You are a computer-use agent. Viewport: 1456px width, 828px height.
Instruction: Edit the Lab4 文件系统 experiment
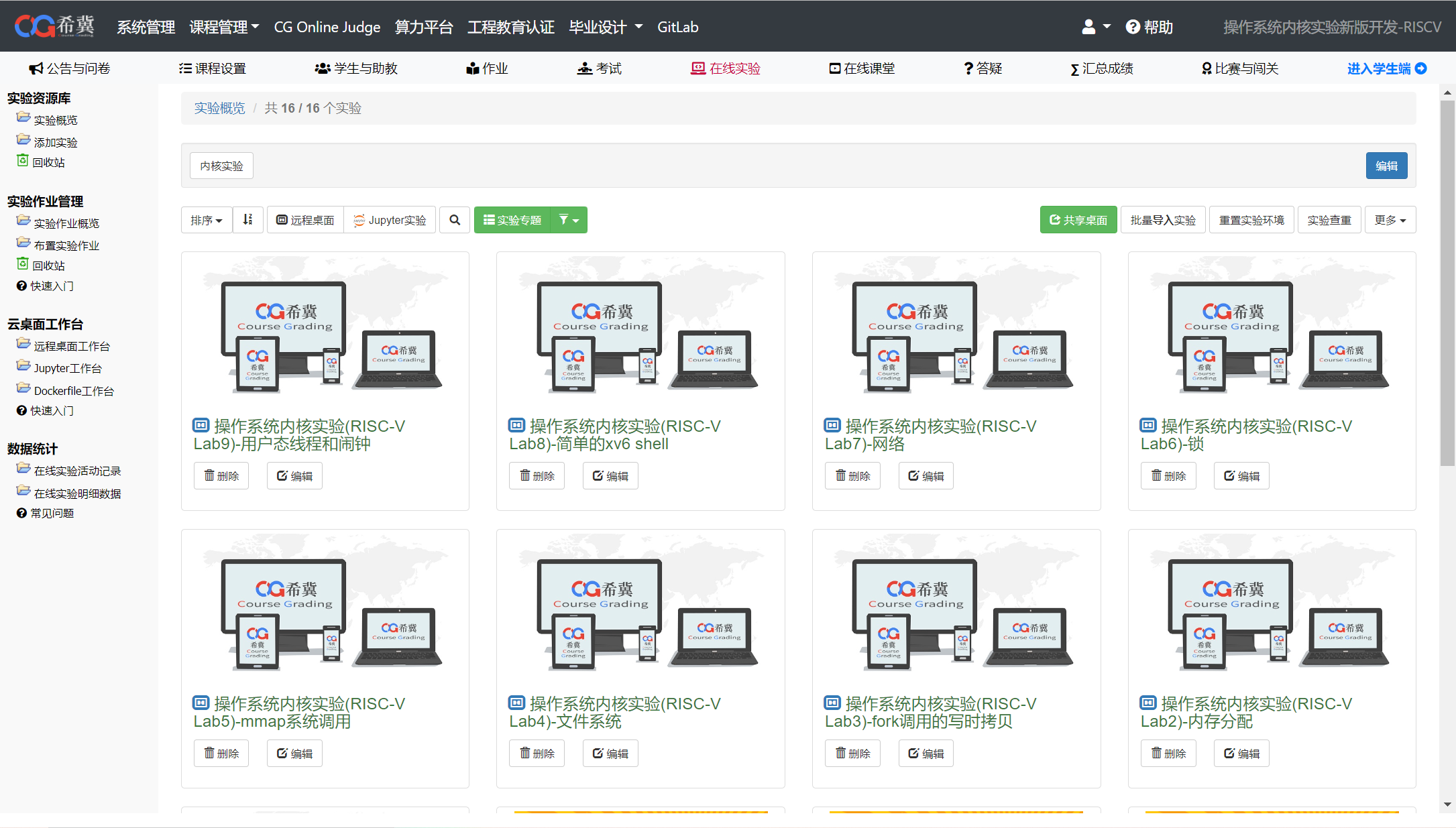tap(610, 754)
